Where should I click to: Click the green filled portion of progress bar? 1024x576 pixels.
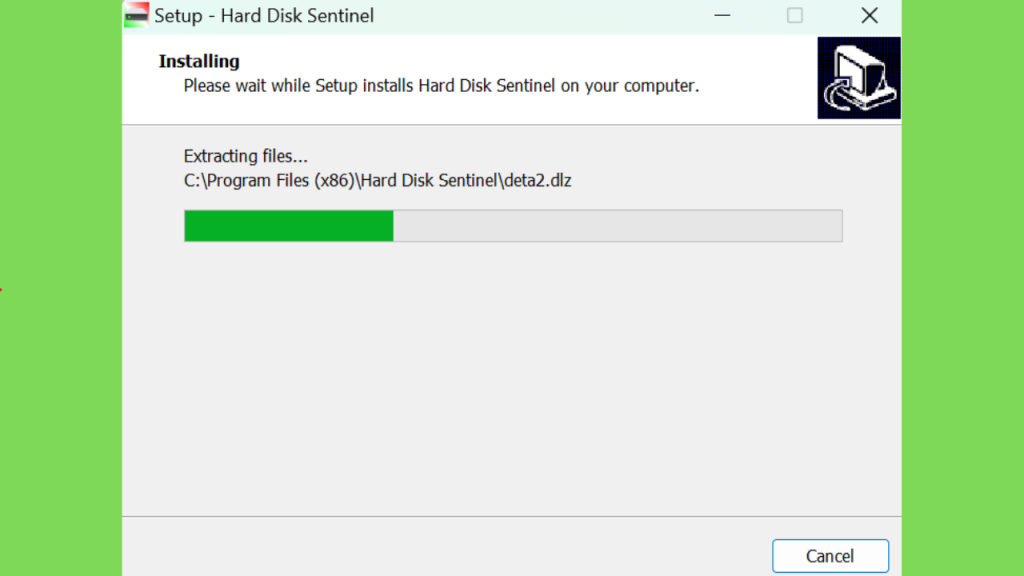[289, 226]
